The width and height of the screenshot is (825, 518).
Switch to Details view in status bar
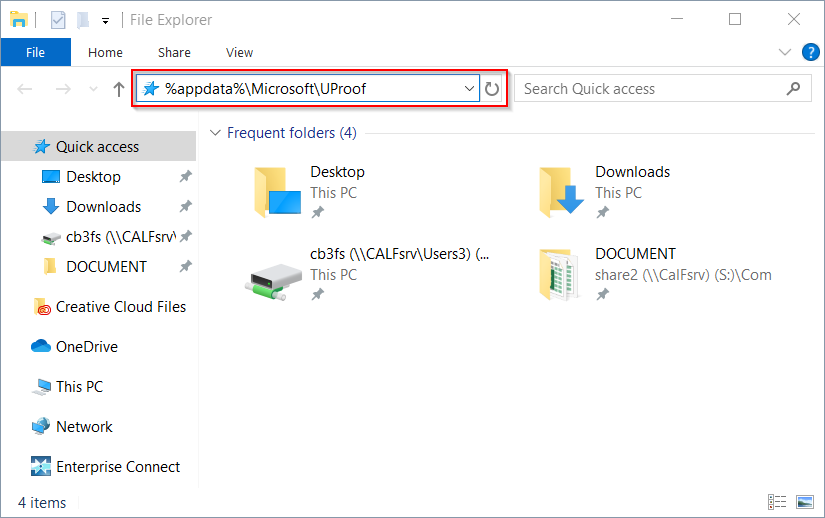[777, 502]
